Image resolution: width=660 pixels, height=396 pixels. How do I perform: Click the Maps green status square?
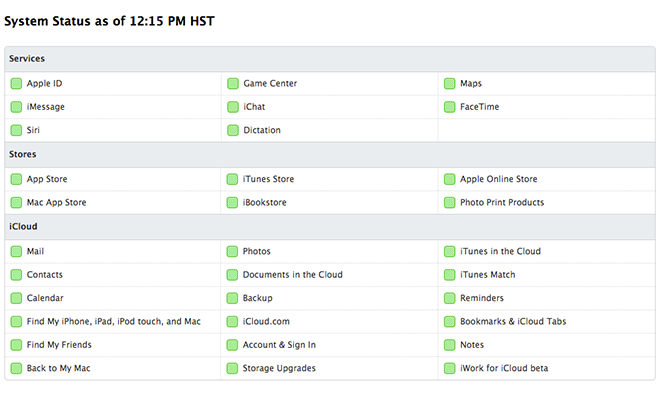coord(450,84)
